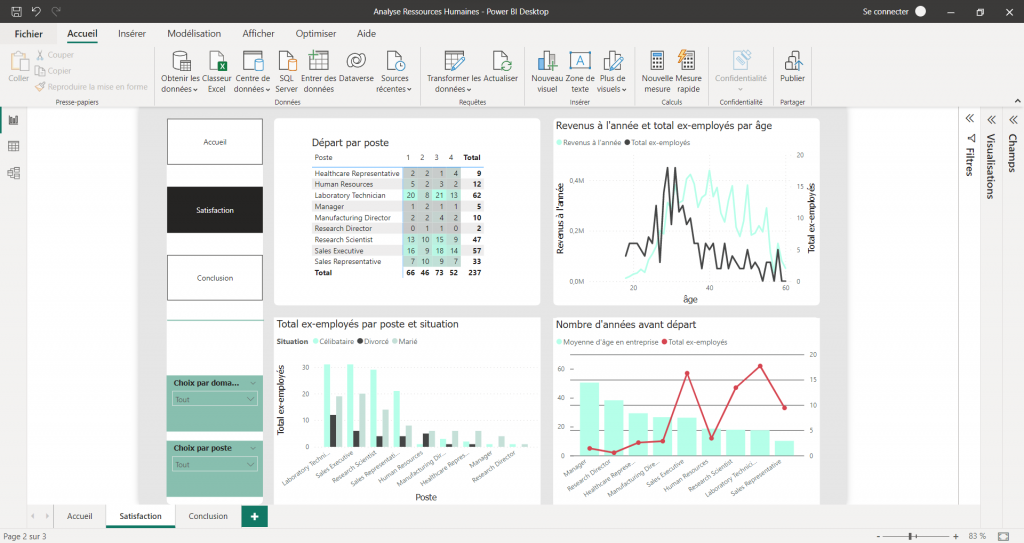Switch to the Insérer ribbon tab

pos(132,33)
